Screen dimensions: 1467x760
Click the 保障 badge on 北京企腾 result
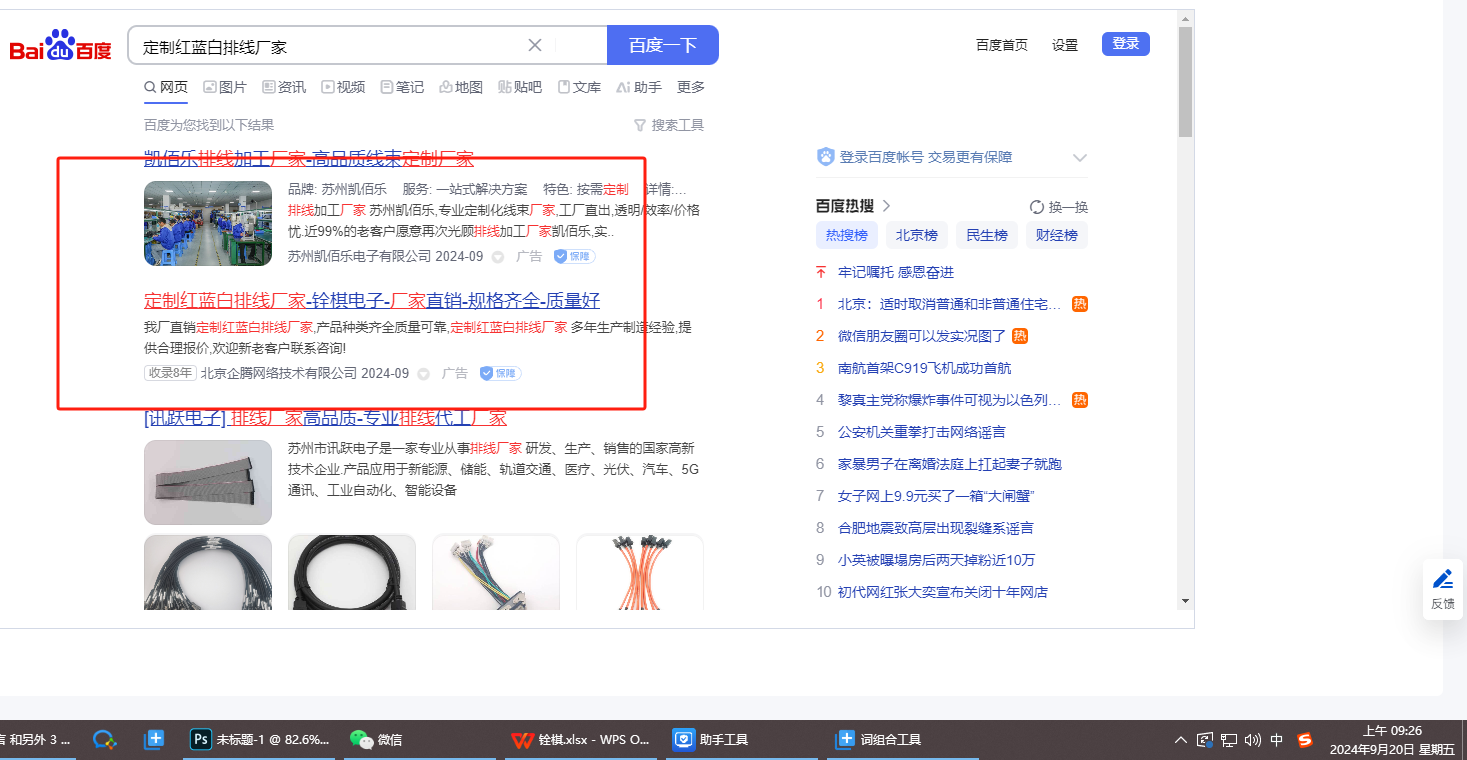(x=501, y=373)
